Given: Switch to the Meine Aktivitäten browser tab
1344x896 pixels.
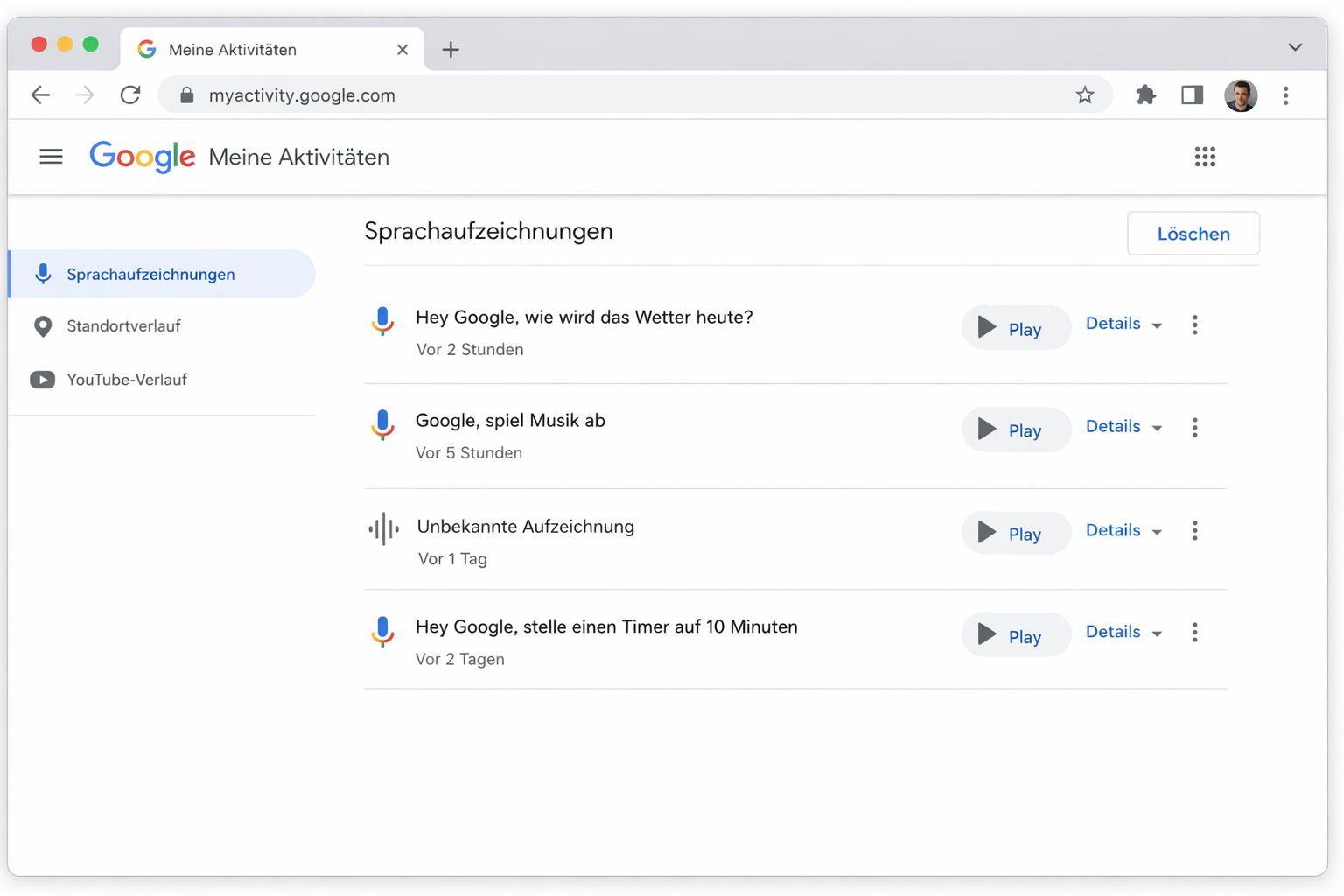Looking at the screenshot, I should click(x=272, y=49).
